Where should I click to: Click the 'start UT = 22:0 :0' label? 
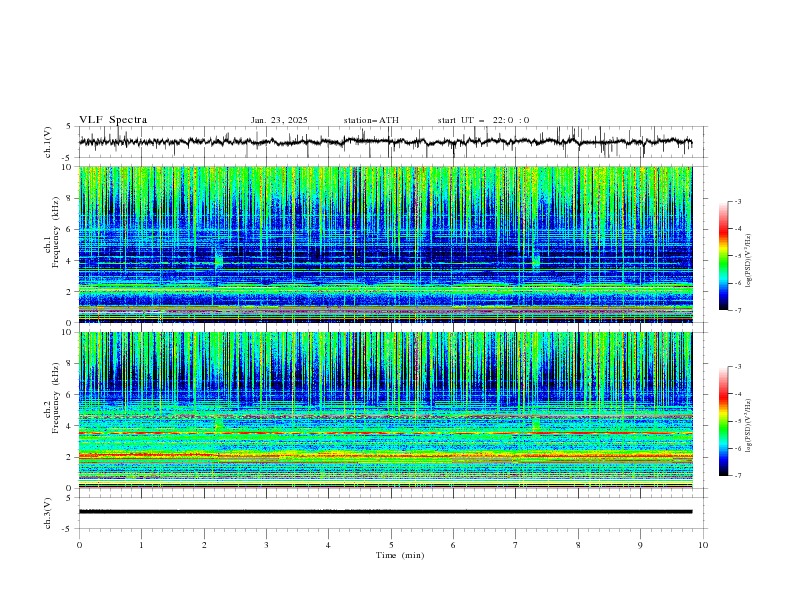pyautogui.click(x=483, y=120)
